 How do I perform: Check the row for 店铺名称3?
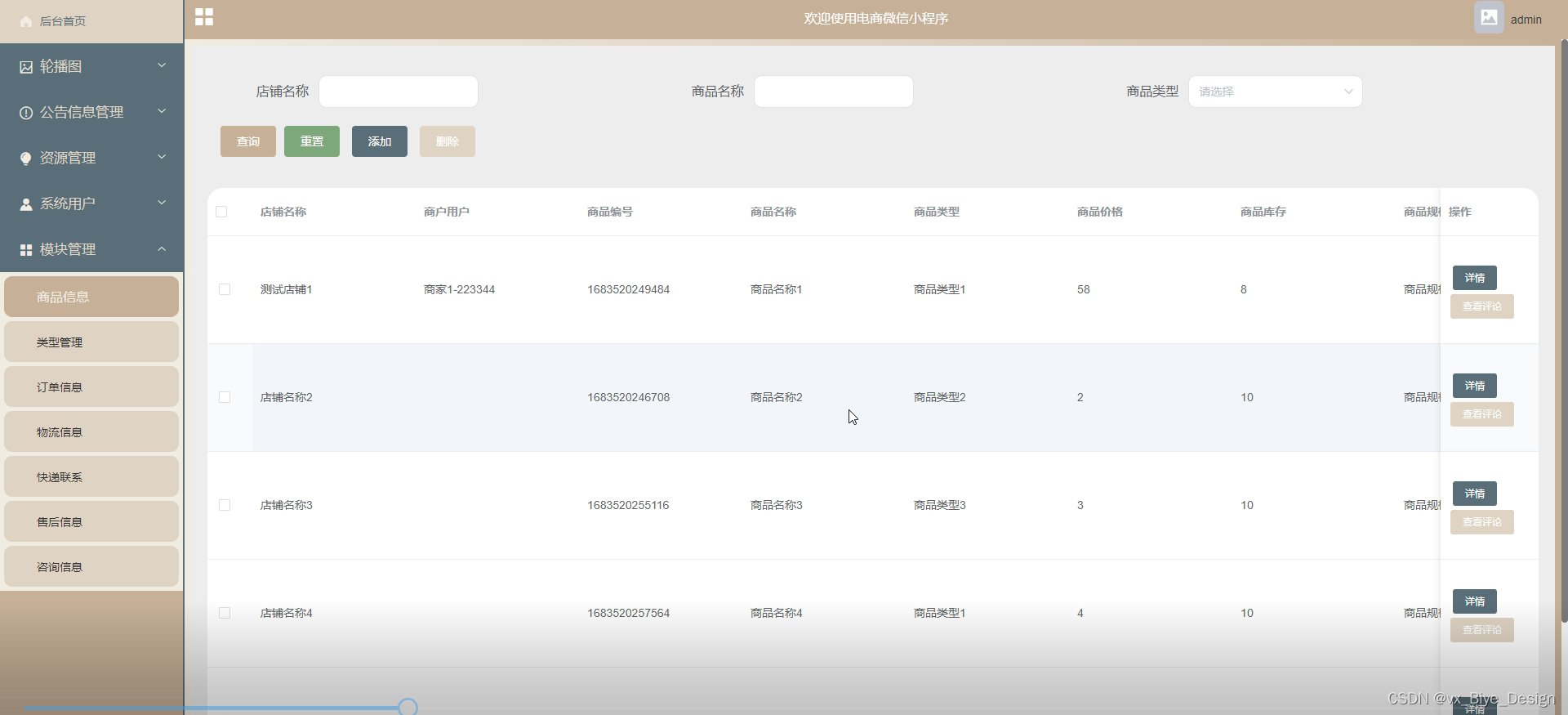225,505
